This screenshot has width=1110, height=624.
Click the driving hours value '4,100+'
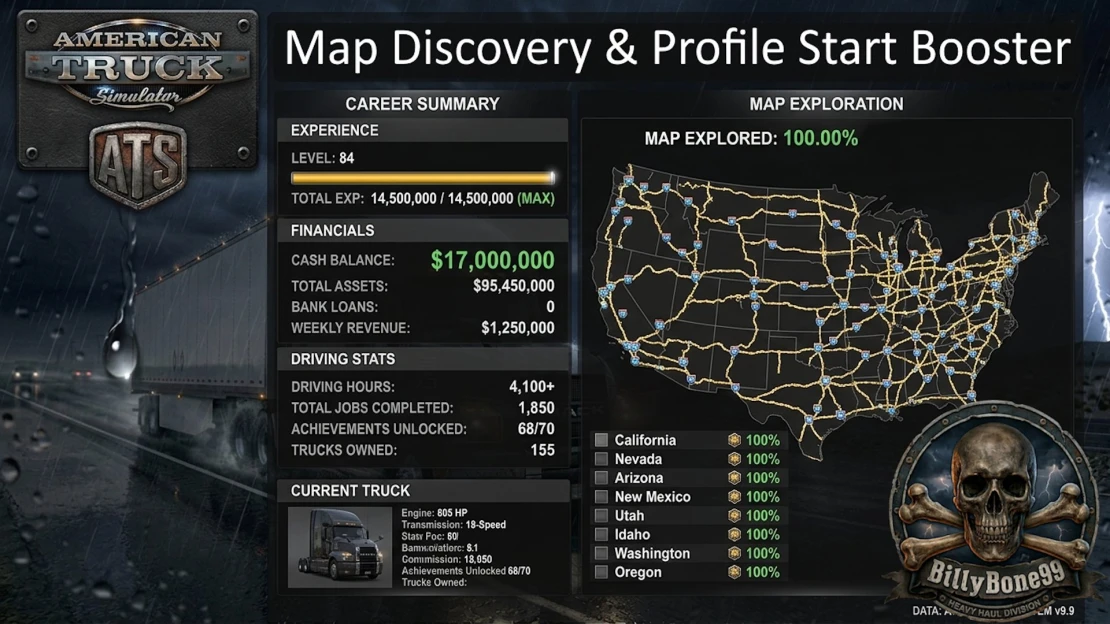(x=532, y=387)
